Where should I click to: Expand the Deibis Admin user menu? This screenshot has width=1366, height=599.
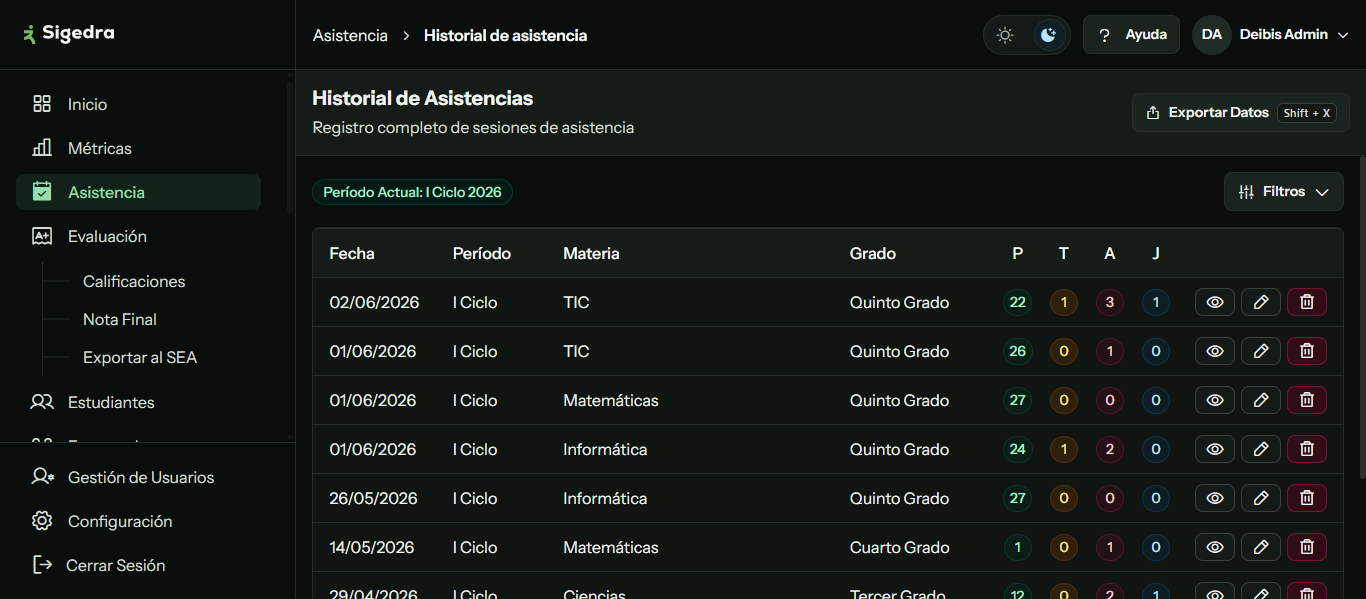point(1294,35)
